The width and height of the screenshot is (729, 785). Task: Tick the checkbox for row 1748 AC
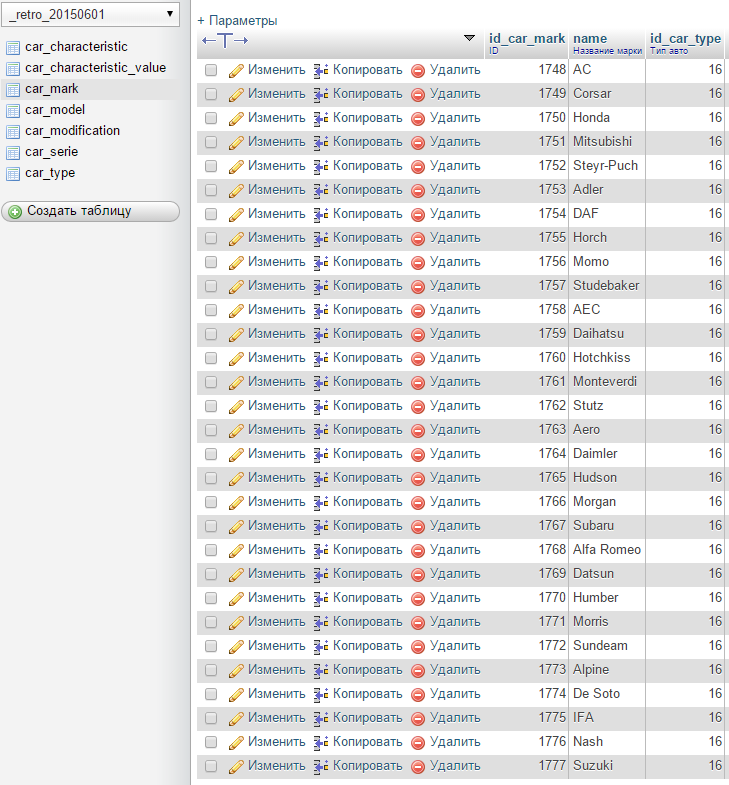pyautogui.click(x=211, y=70)
